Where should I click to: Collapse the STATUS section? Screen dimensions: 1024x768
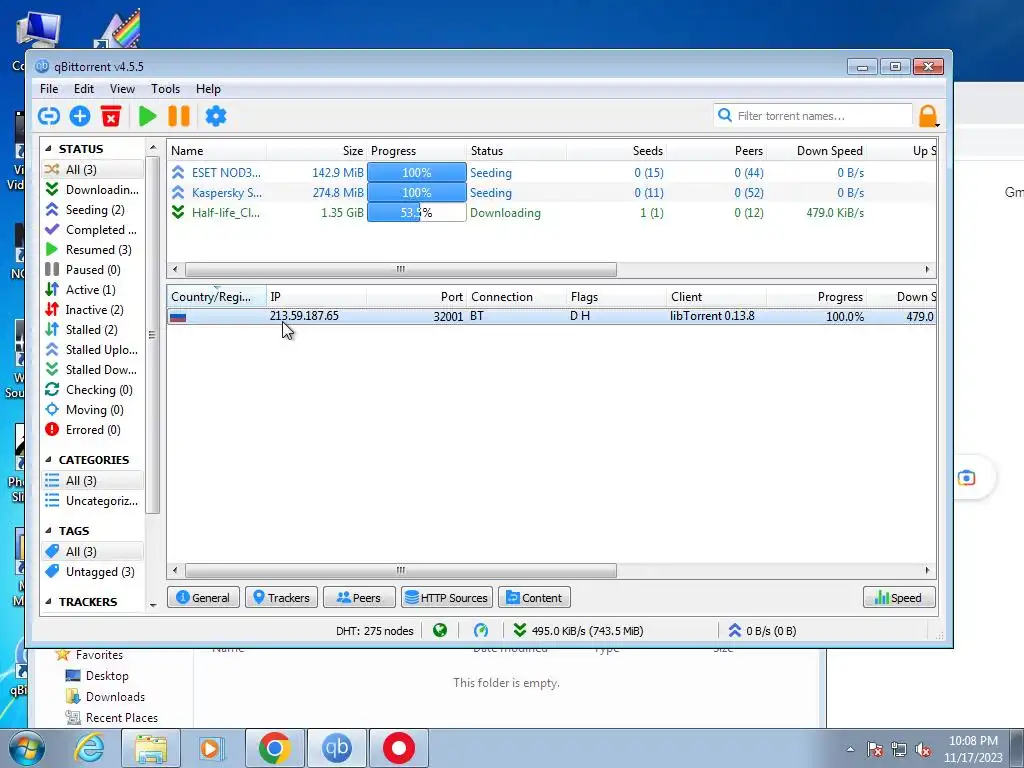[x=48, y=149]
